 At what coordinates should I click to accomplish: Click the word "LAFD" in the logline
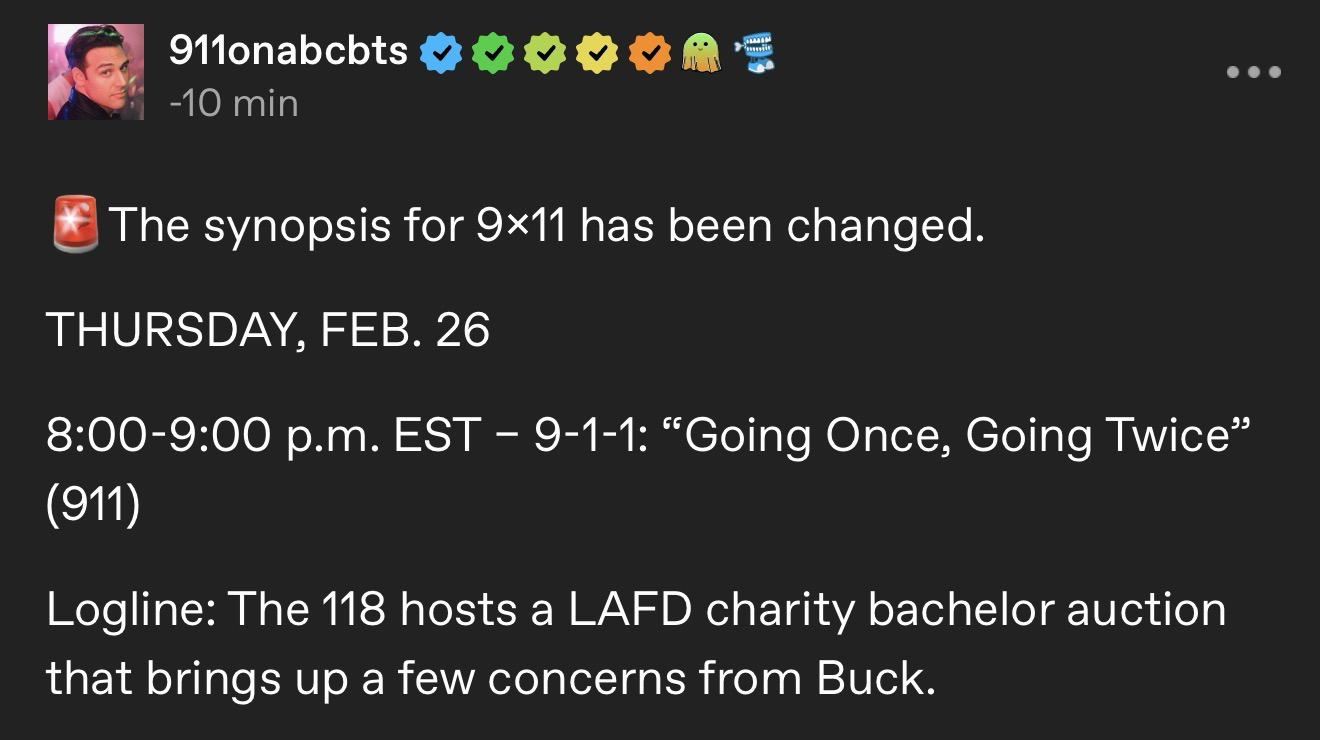631,610
